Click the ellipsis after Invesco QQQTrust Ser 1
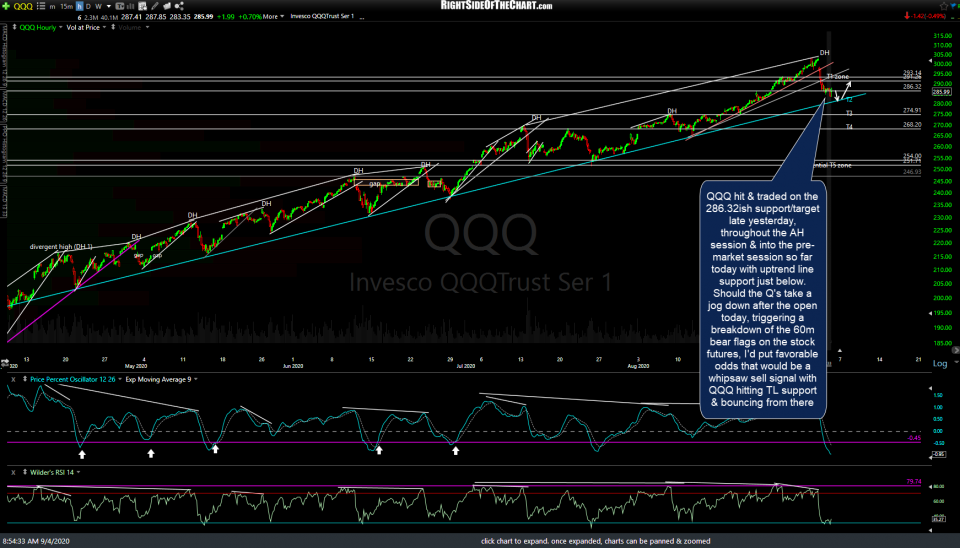The width and height of the screenshot is (960, 548). (x=362, y=17)
